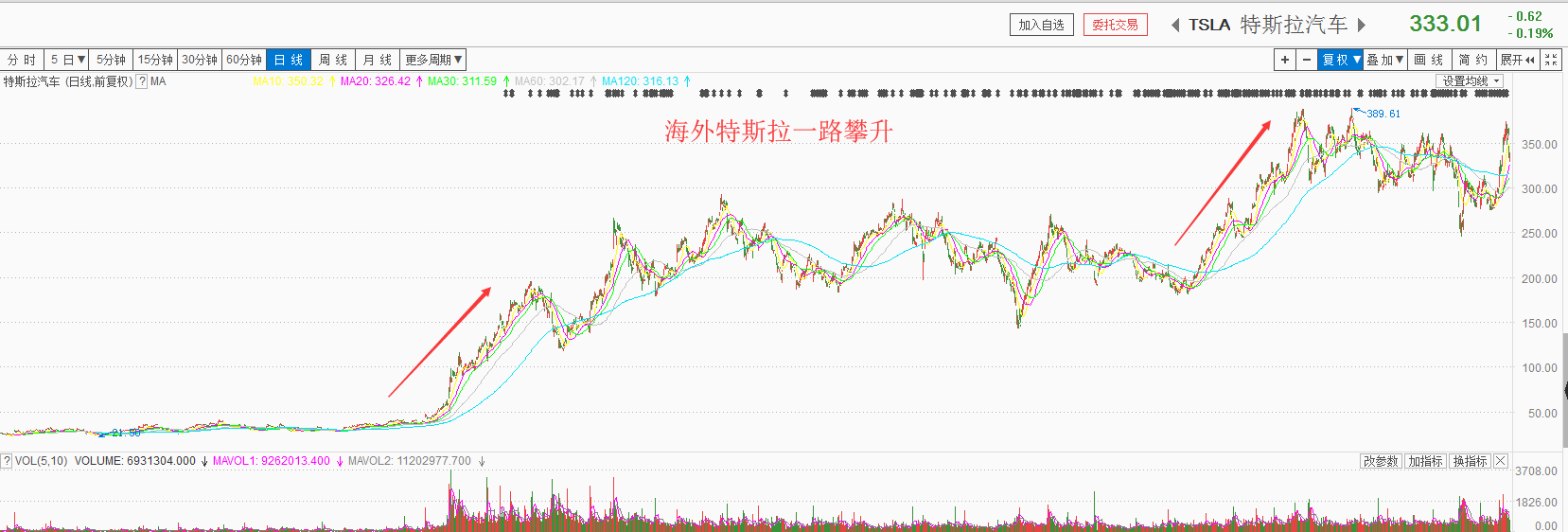Screen dimensions: 1568x532
Task: Click the 换指标 change indicator button
Action: click(x=1471, y=461)
